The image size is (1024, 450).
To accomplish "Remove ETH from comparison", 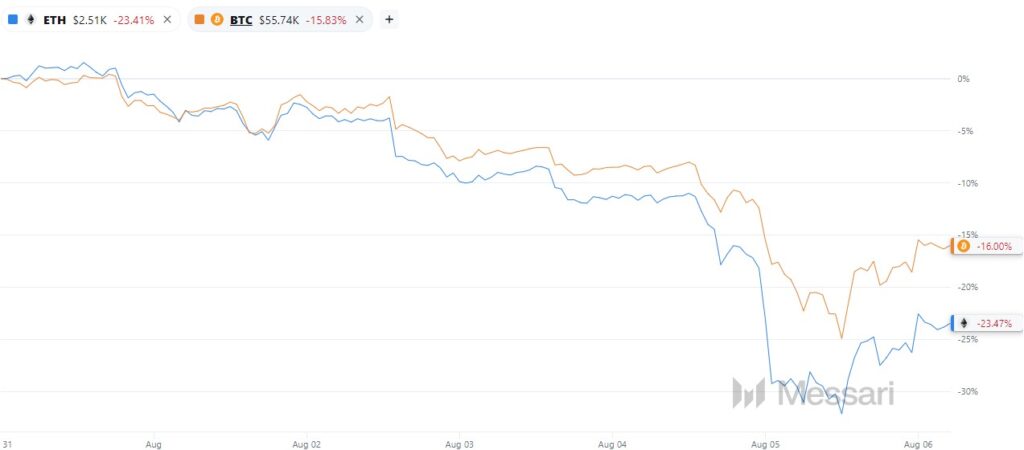I will coord(167,20).
